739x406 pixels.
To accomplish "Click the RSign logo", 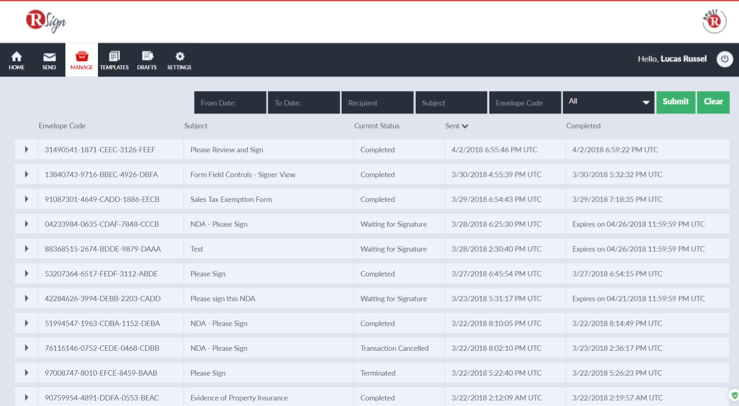I will (x=46, y=21).
